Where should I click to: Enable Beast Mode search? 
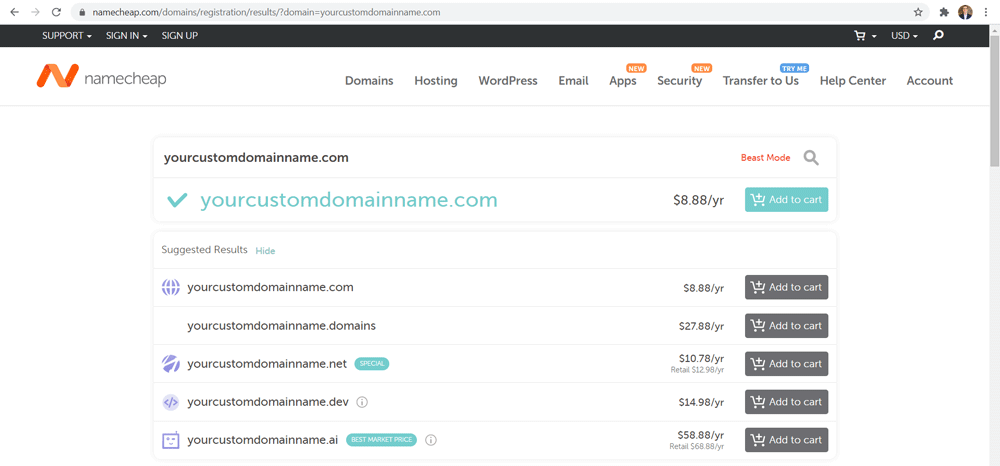point(765,157)
